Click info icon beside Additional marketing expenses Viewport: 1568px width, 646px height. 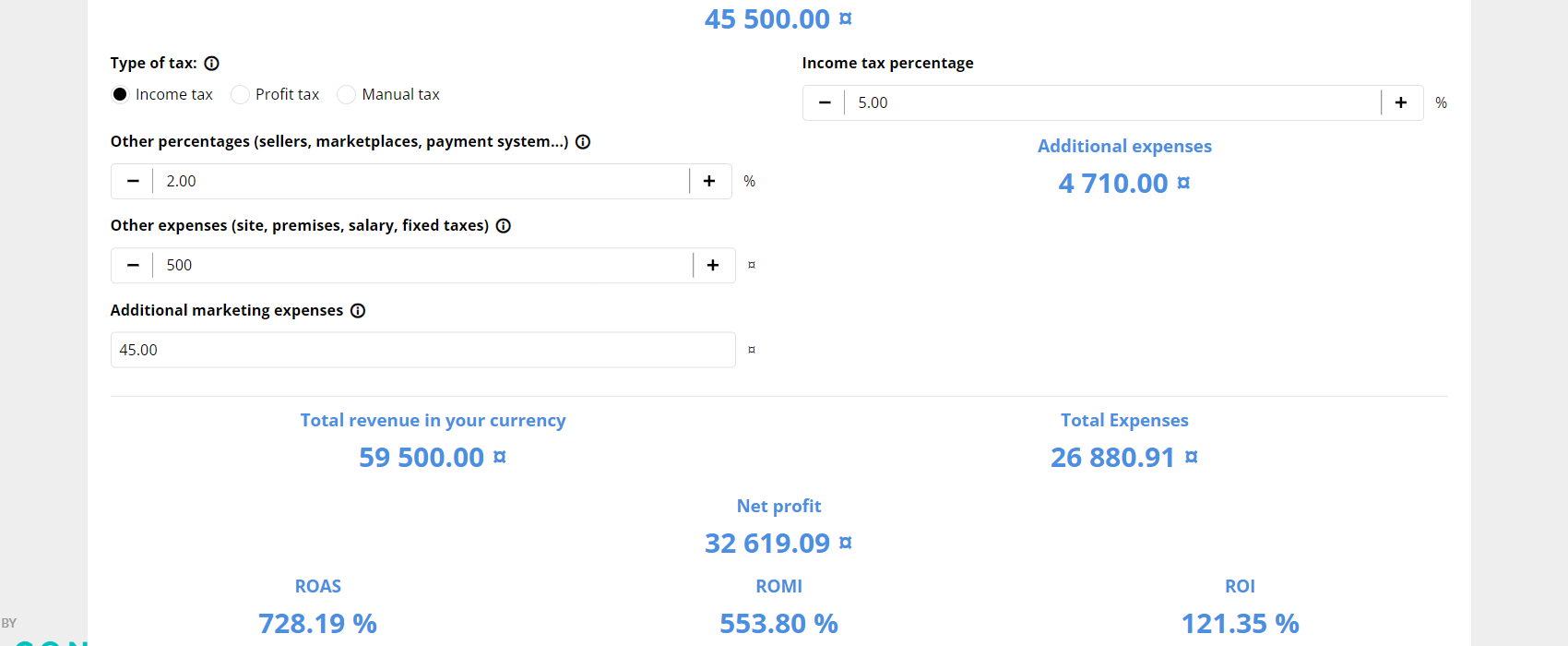point(358,311)
